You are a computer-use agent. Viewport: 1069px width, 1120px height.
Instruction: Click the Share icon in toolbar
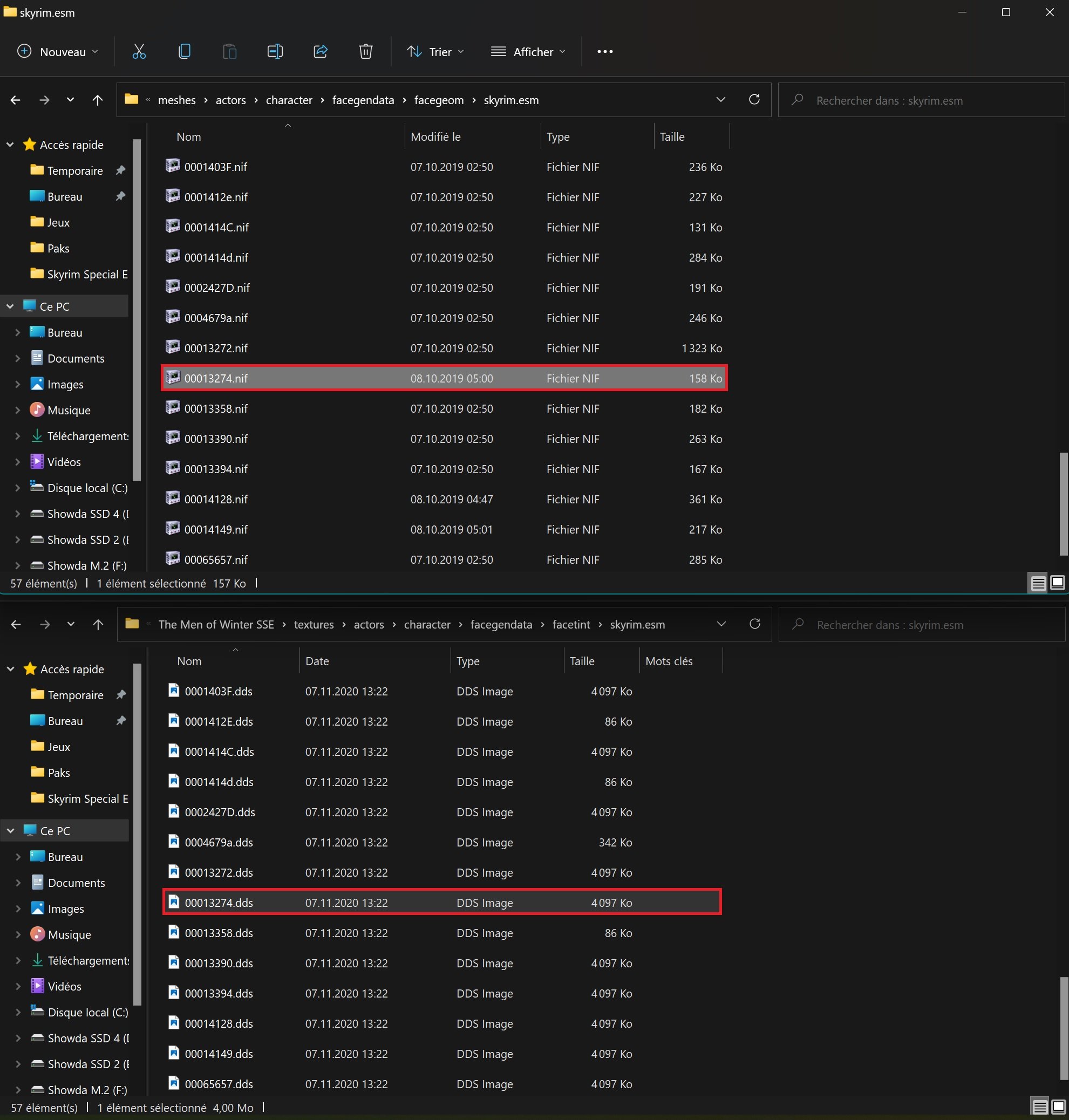pos(321,52)
